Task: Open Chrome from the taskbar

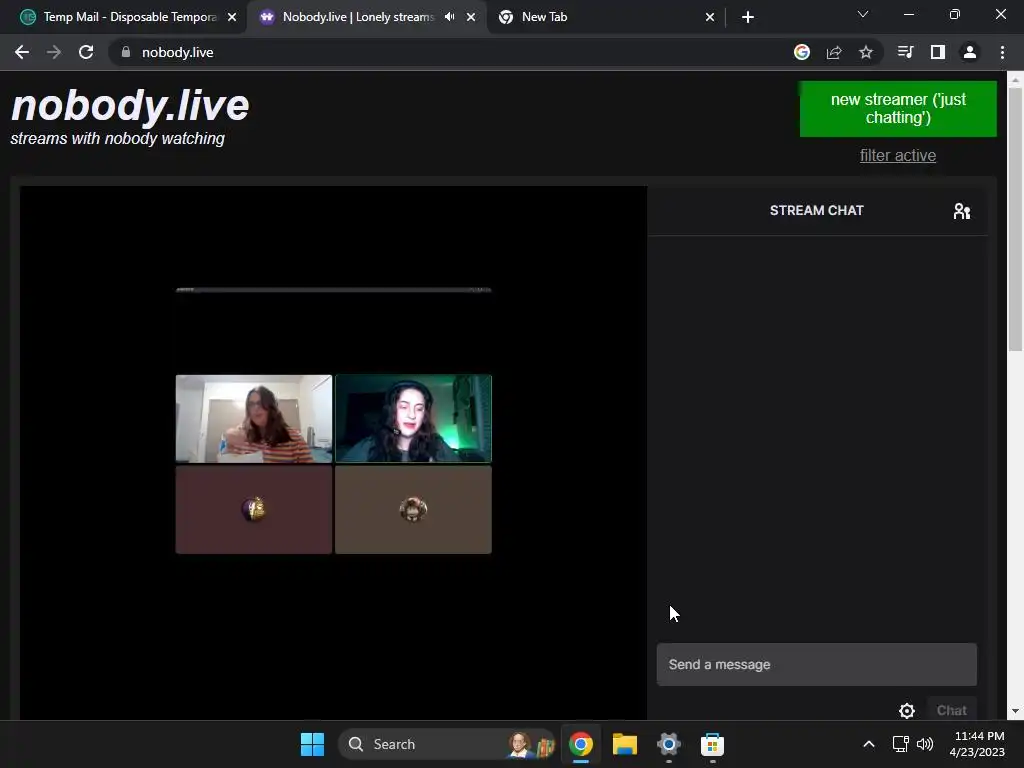Action: pyautogui.click(x=581, y=744)
